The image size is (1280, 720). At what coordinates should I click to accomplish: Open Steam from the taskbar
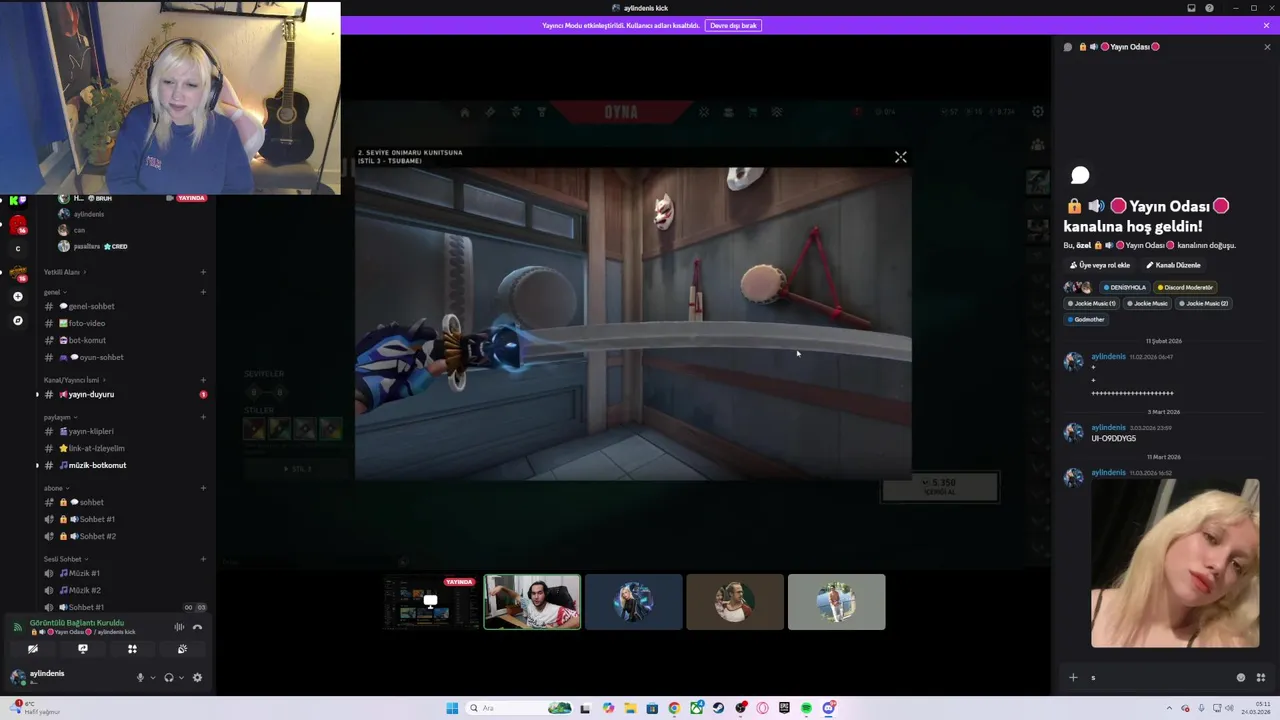point(718,708)
